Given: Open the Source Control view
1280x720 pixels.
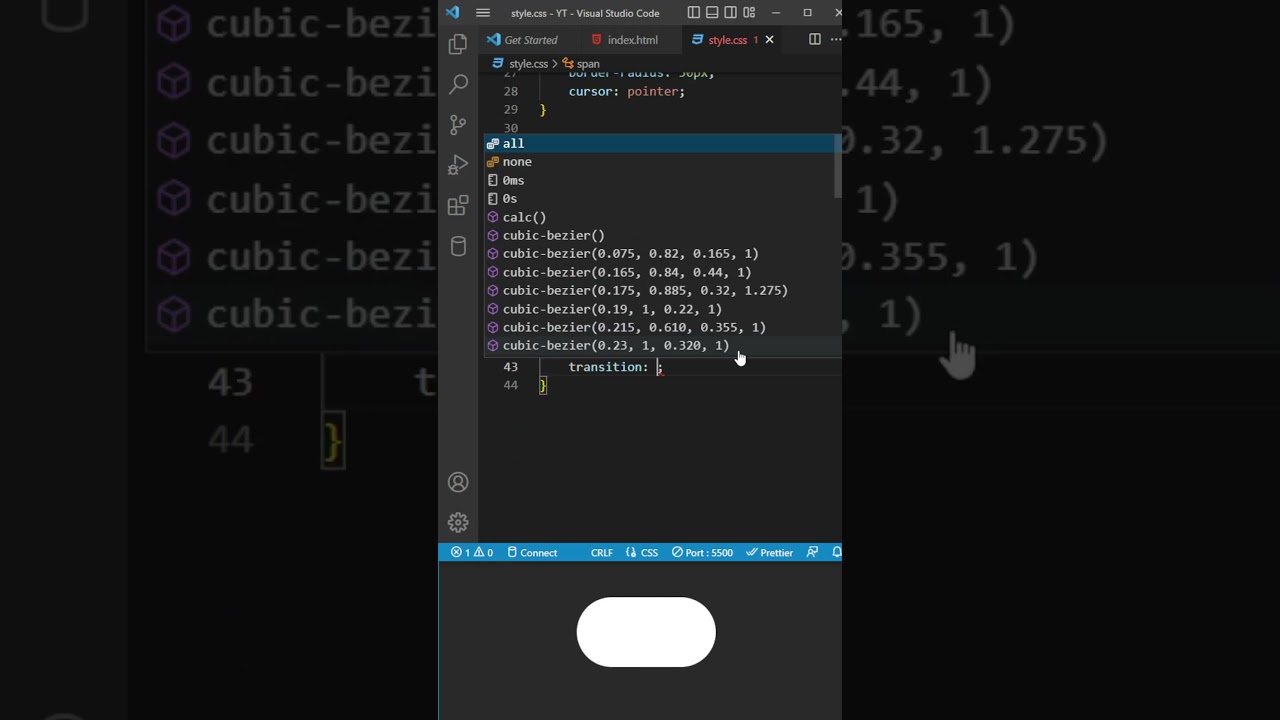Looking at the screenshot, I should pos(458,125).
